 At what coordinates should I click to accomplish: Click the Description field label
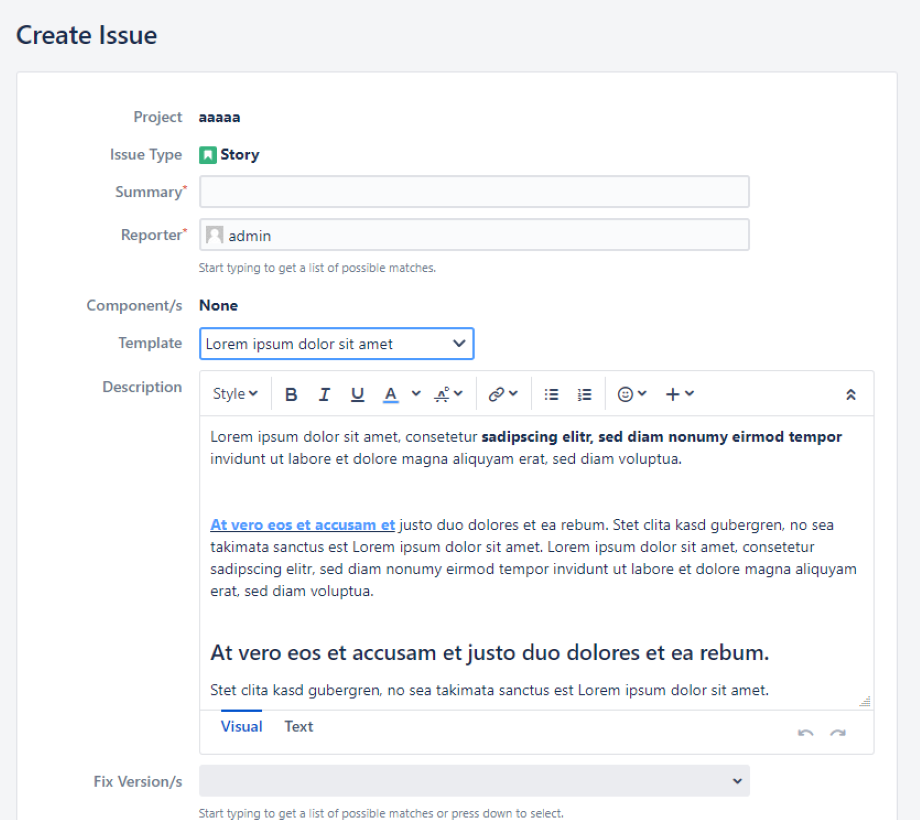click(142, 387)
